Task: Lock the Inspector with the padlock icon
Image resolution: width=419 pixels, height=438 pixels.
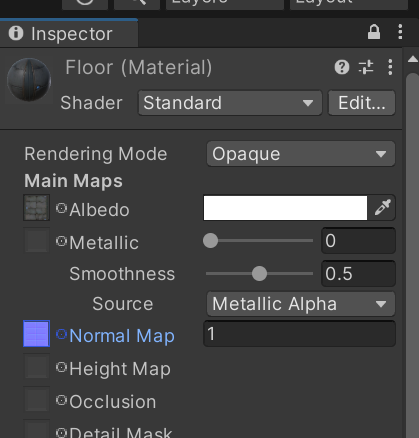Action: [374, 32]
